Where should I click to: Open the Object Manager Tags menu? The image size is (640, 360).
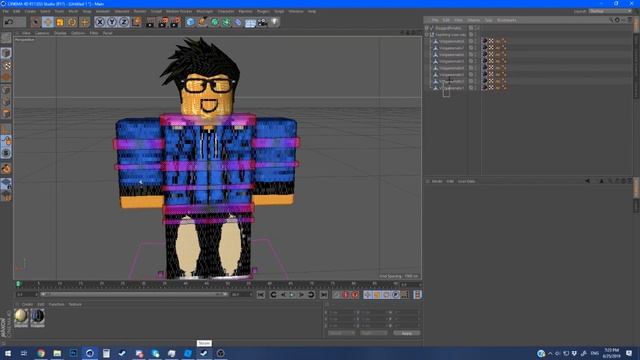(488, 20)
